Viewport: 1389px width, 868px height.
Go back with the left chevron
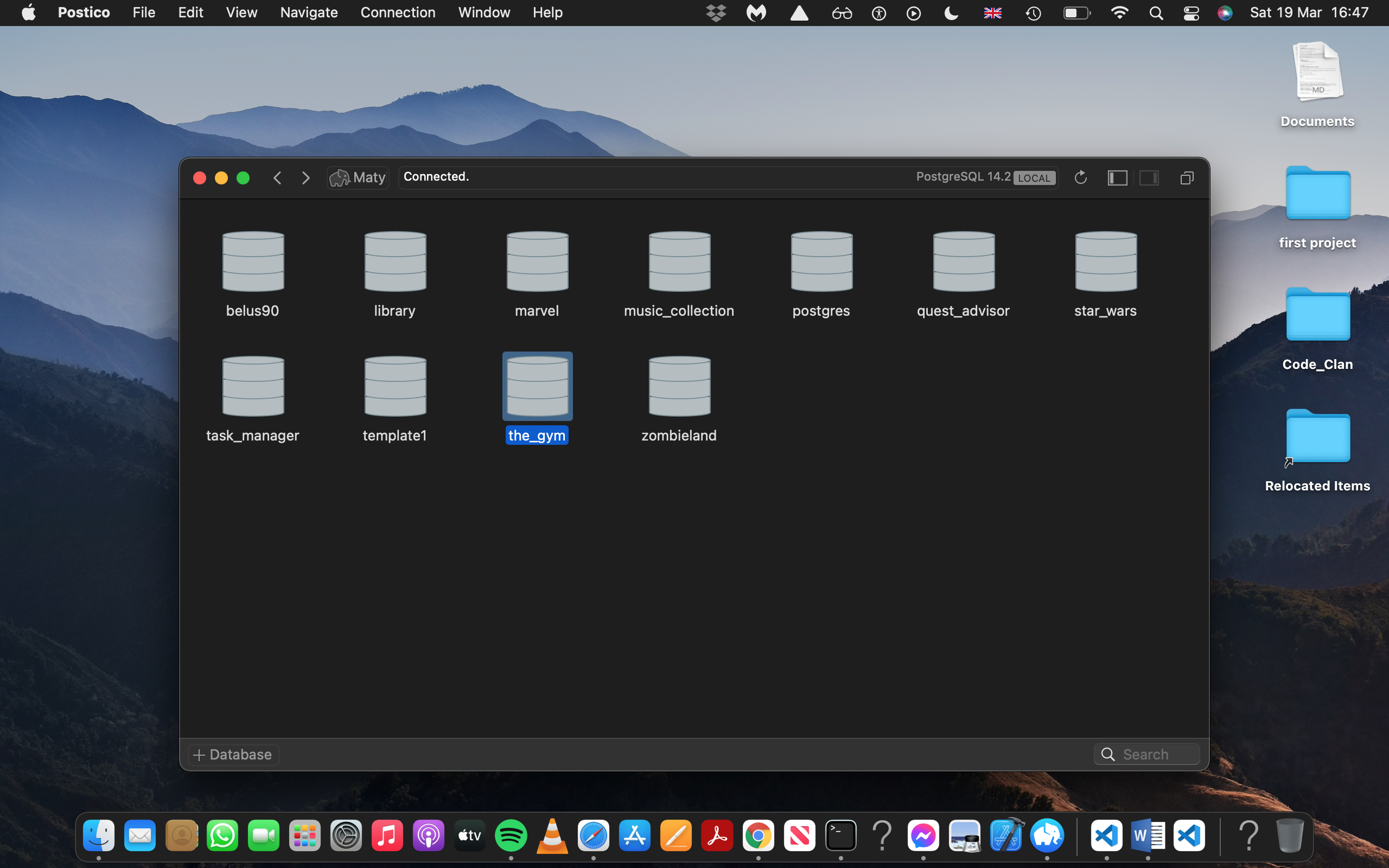[x=277, y=178]
